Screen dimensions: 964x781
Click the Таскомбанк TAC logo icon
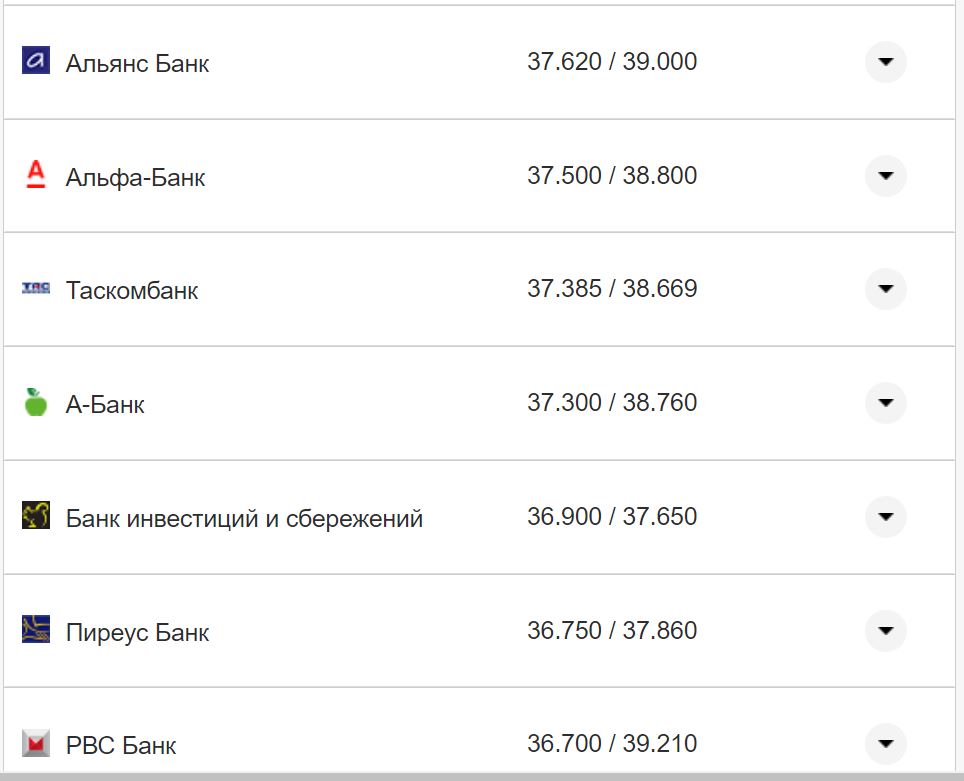pyautogui.click(x=36, y=289)
